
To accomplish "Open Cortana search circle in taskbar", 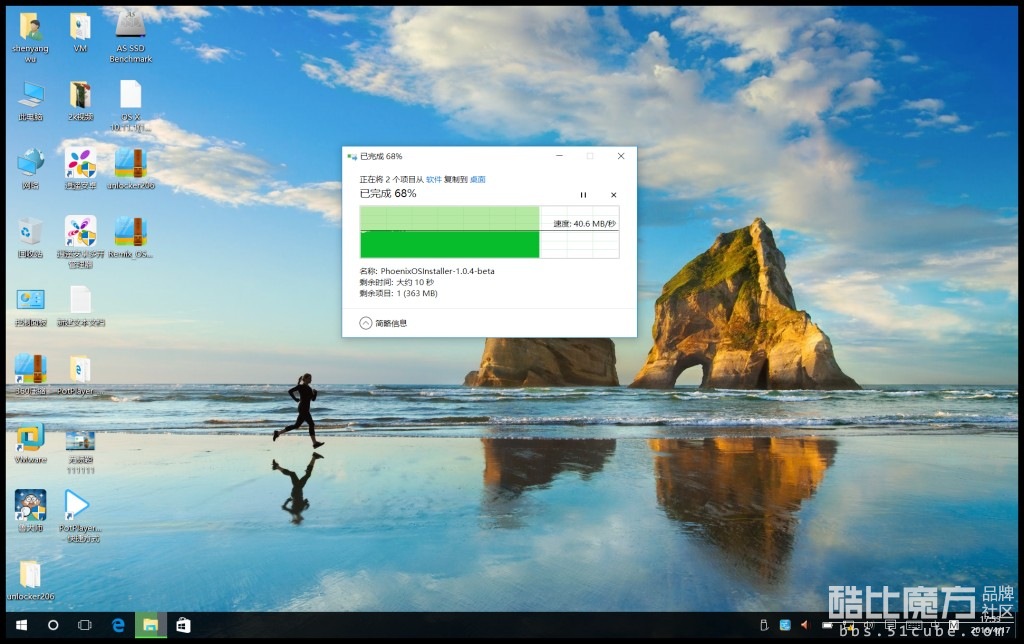I will click(53, 625).
